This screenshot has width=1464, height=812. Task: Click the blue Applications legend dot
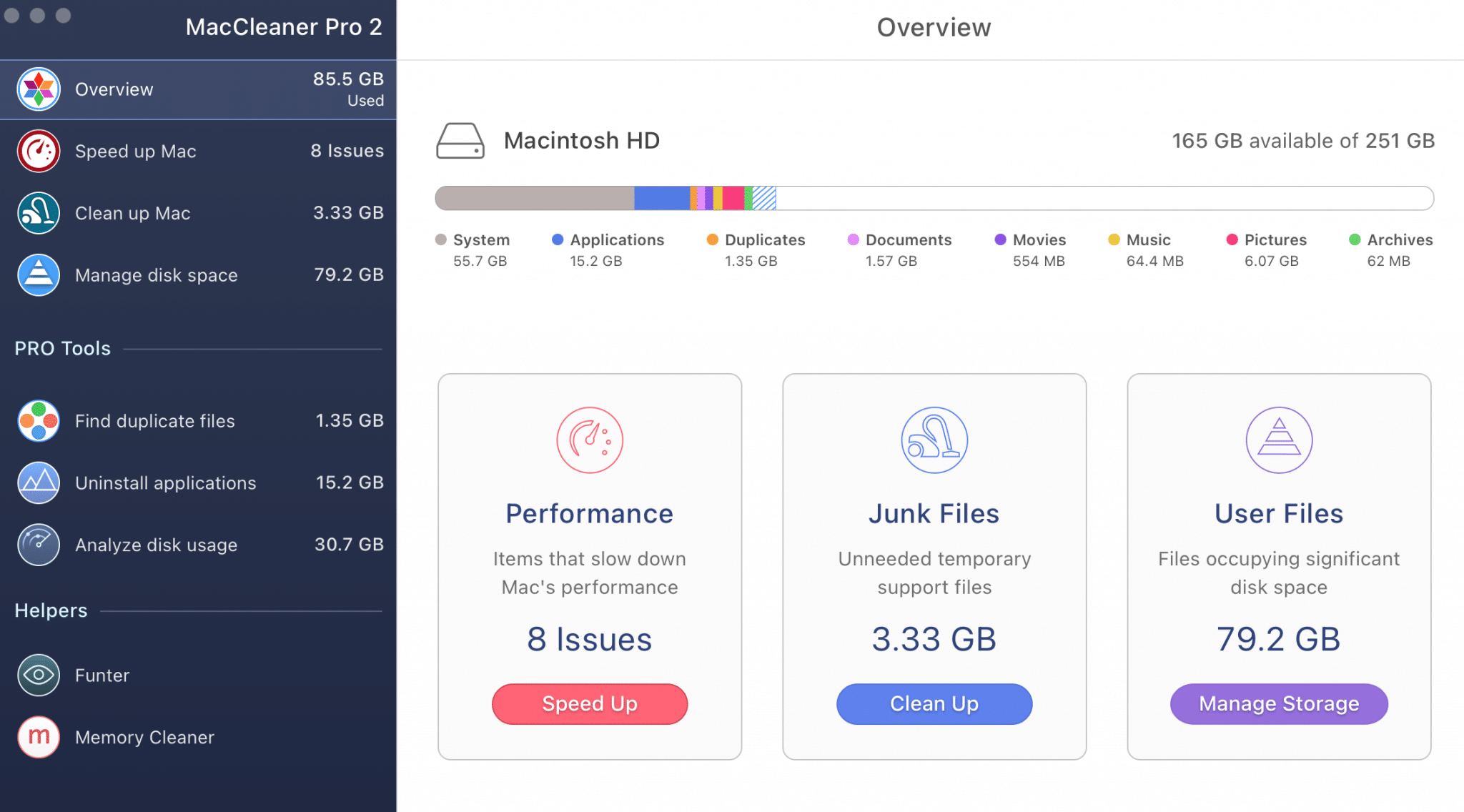pos(558,239)
